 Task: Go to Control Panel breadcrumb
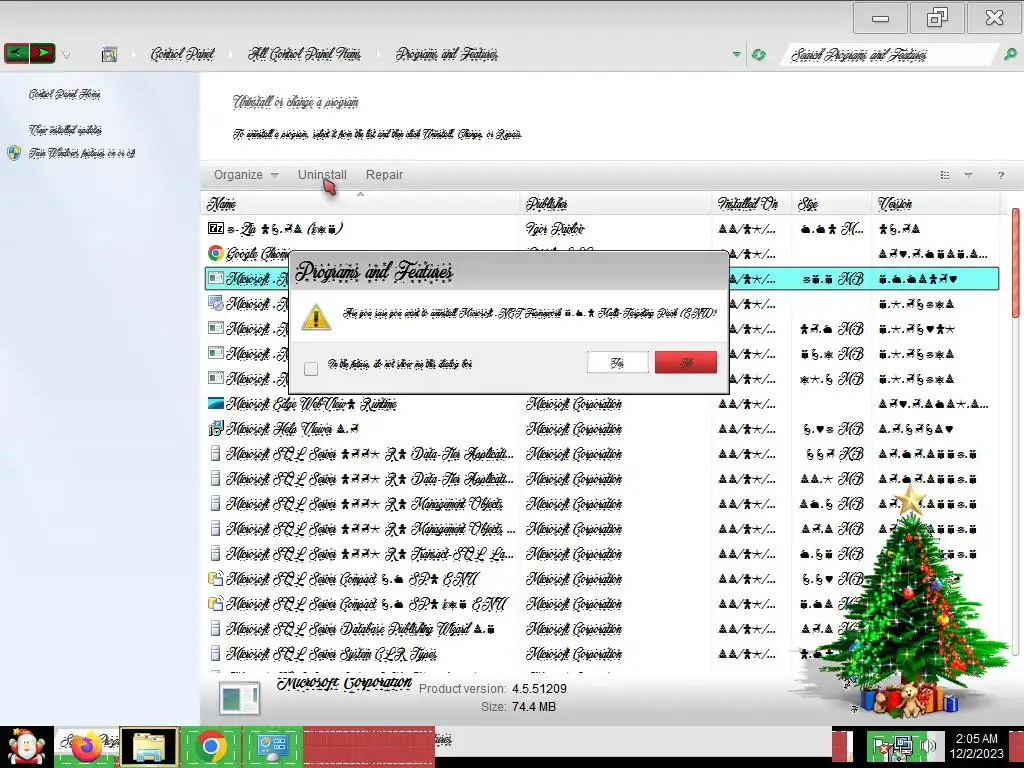(182, 54)
